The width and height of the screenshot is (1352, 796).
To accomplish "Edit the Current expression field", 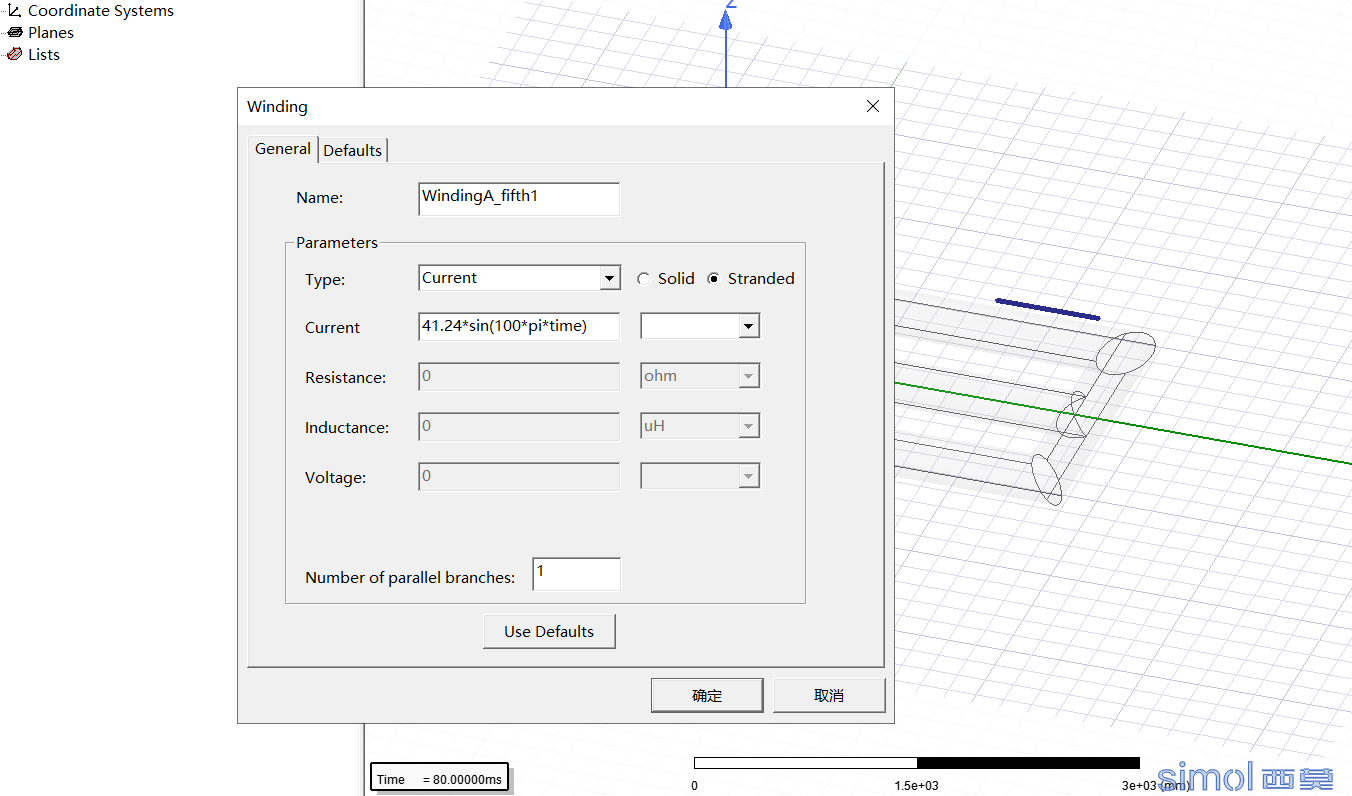I will coord(519,327).
